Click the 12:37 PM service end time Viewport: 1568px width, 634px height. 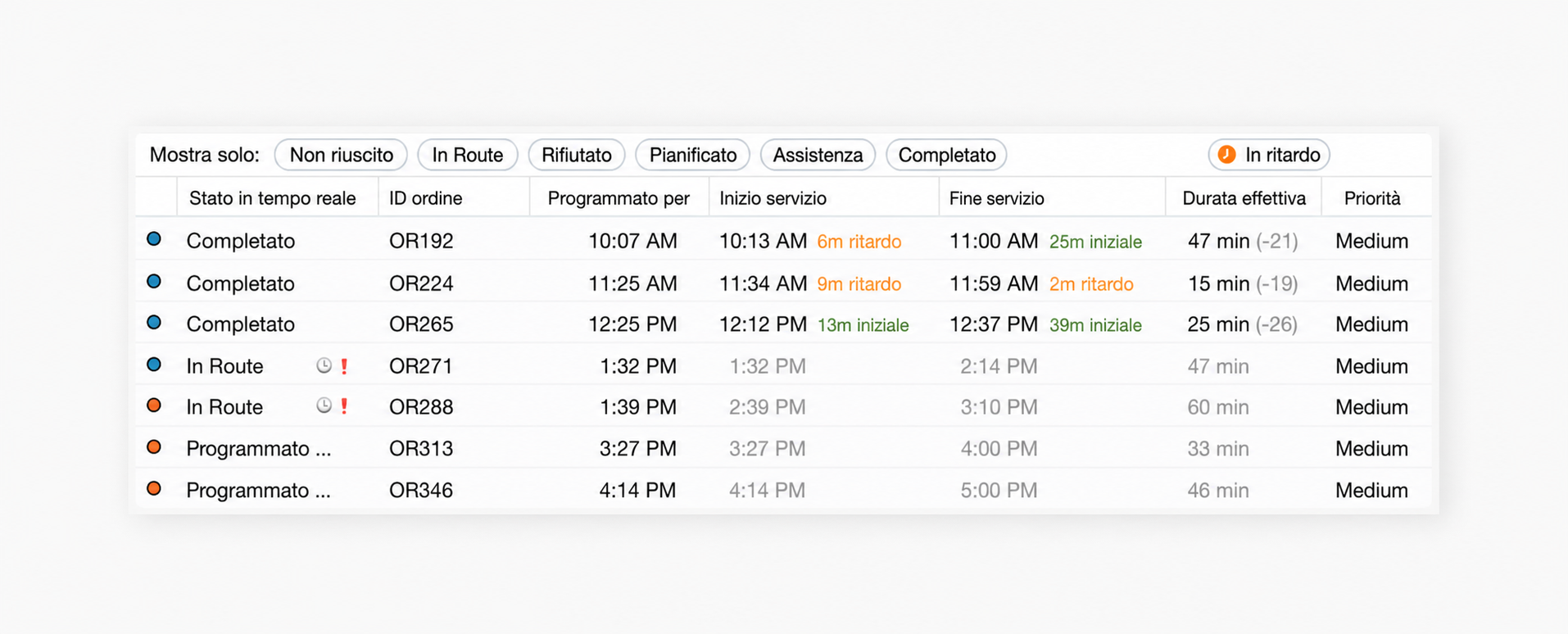994,324
